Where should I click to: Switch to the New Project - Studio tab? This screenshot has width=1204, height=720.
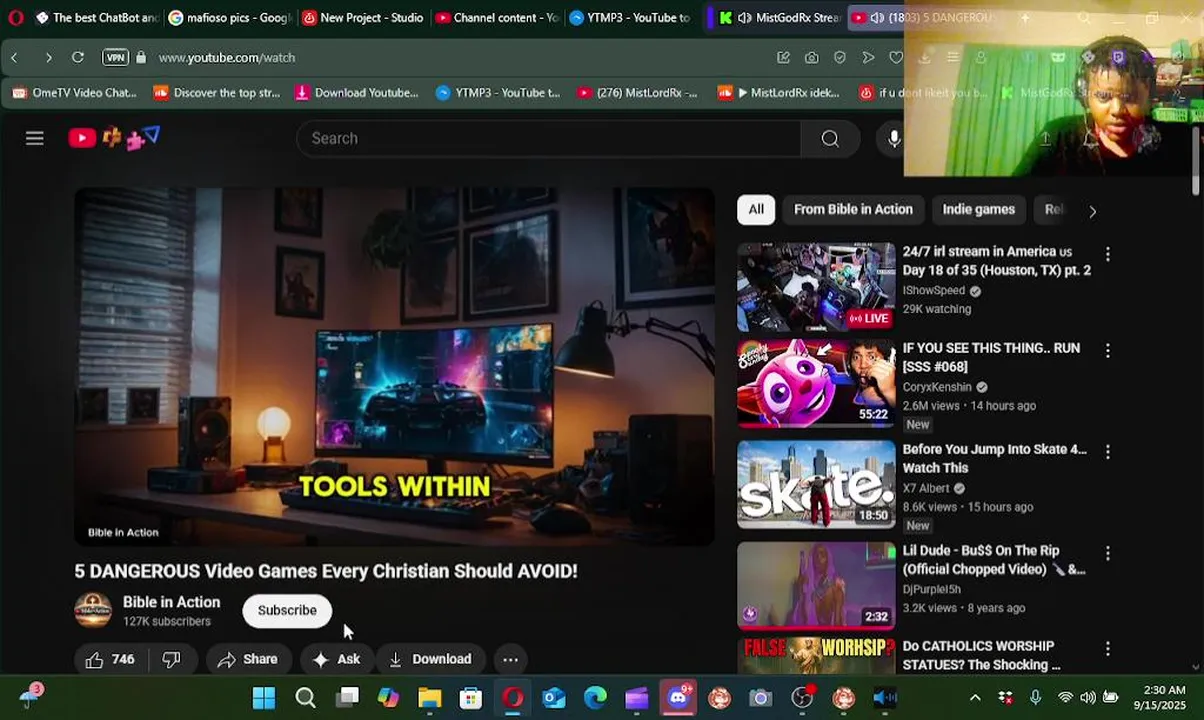coord(363,17)
